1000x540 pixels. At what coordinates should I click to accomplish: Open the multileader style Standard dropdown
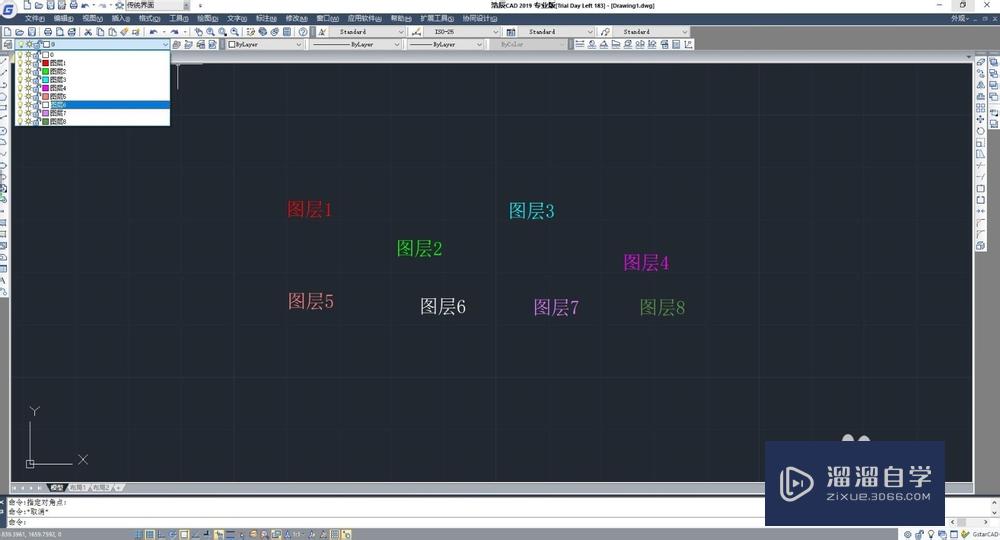651,32
